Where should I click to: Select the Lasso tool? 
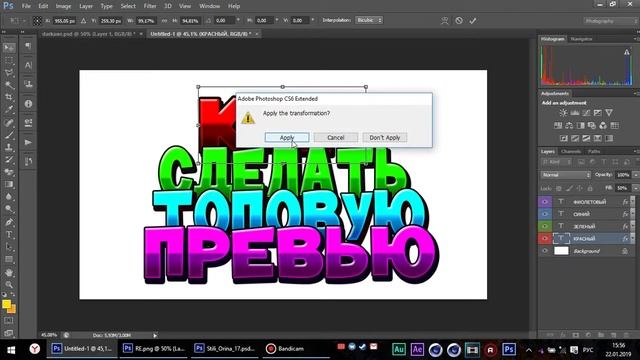9,73
